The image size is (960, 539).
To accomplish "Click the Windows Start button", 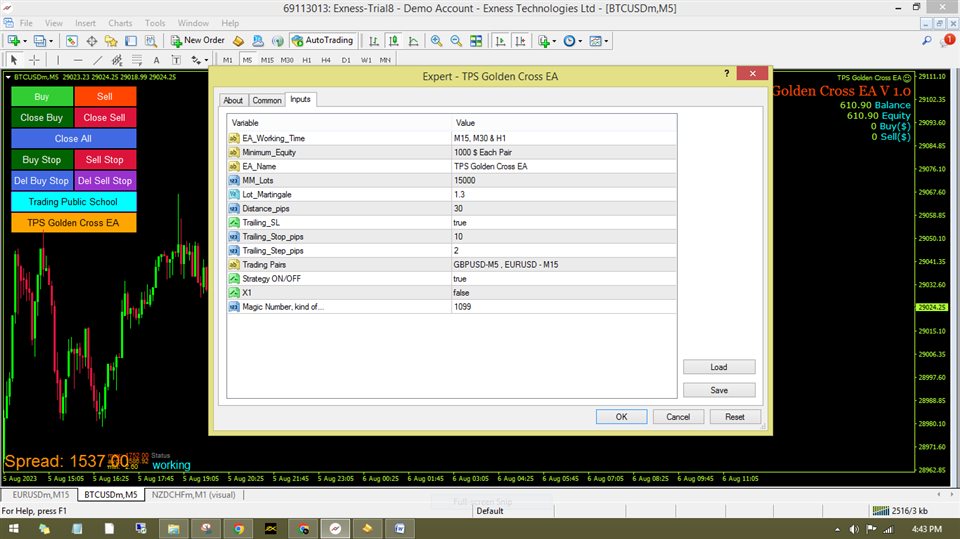I will 13,529.
